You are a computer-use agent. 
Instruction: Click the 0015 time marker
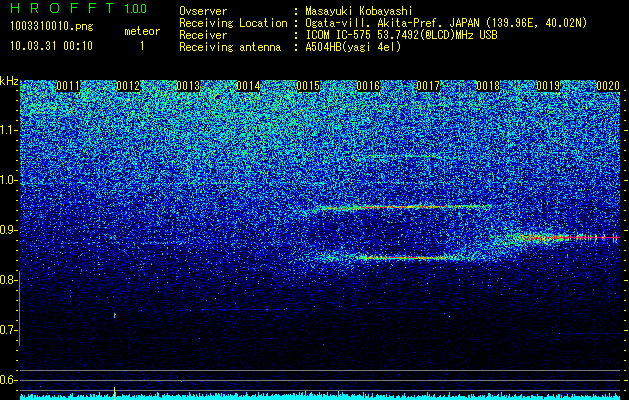click(x=308, y=86)
